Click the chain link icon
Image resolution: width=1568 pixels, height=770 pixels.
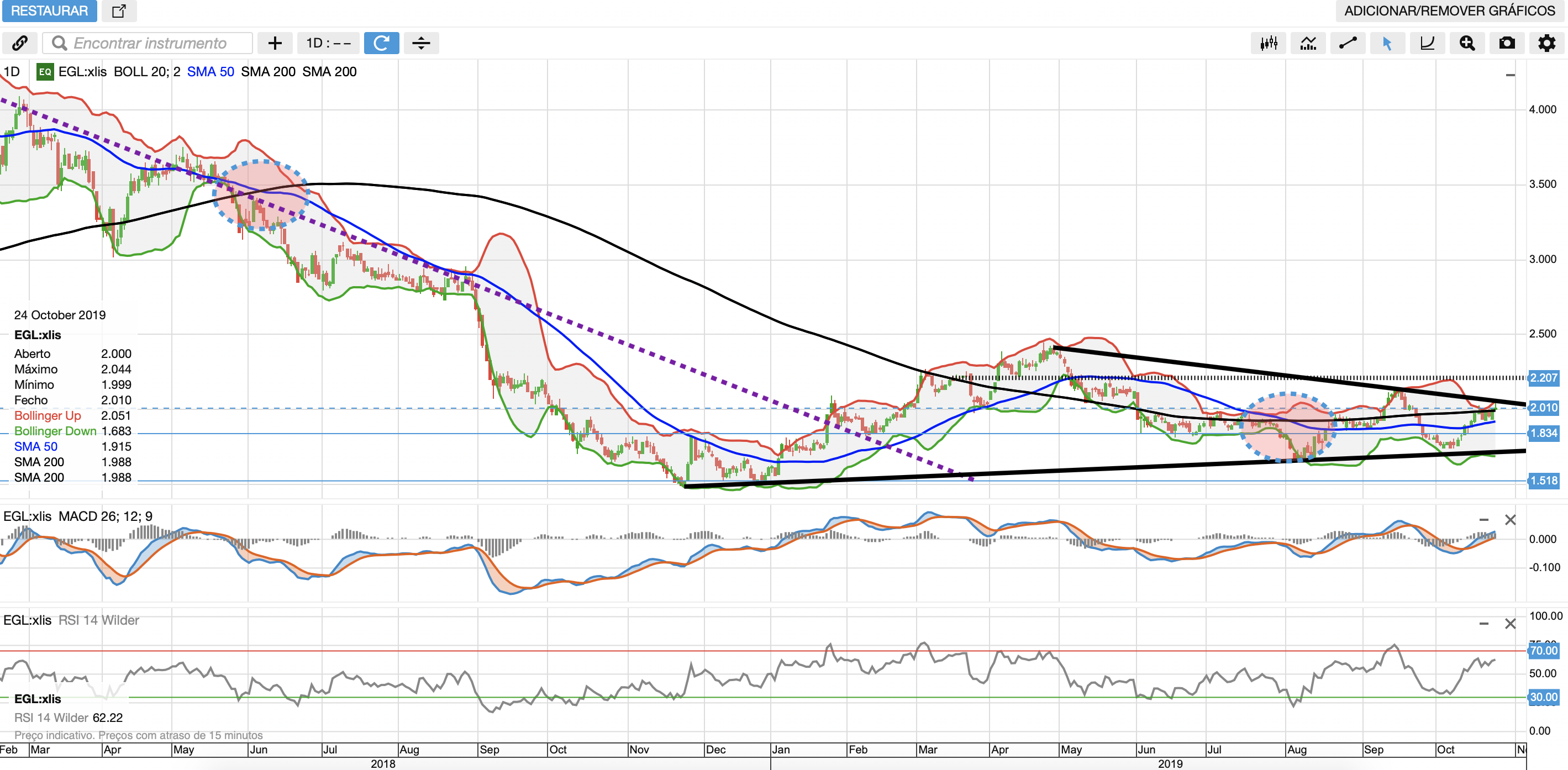(x=19, y=43)
